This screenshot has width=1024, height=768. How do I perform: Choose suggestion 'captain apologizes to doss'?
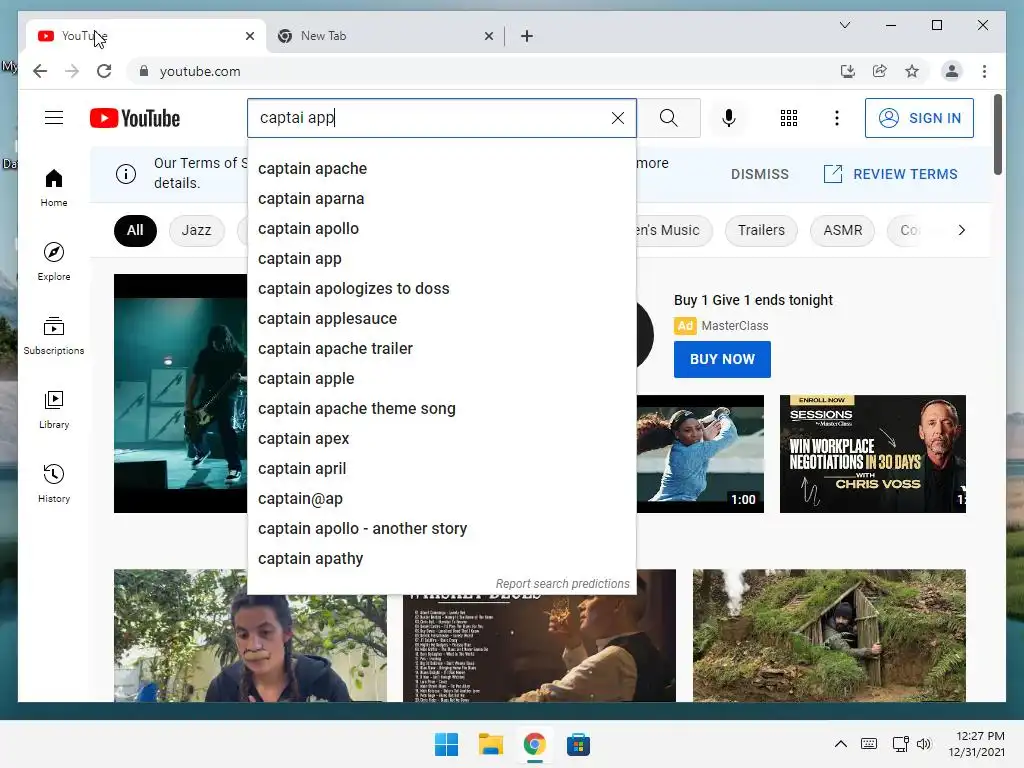point(441,289)
